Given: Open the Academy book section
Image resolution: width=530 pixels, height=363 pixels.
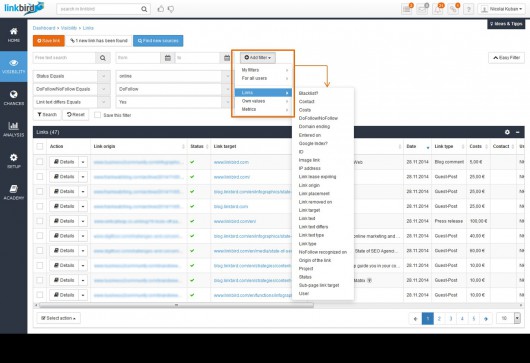Looking at the screenshot, I should (x=14, y=192).
